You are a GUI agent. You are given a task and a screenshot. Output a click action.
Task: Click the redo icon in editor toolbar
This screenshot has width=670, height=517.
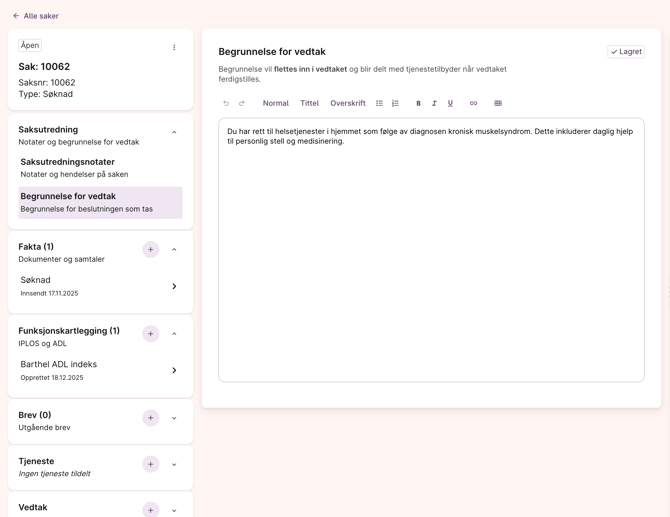point(242,103)
